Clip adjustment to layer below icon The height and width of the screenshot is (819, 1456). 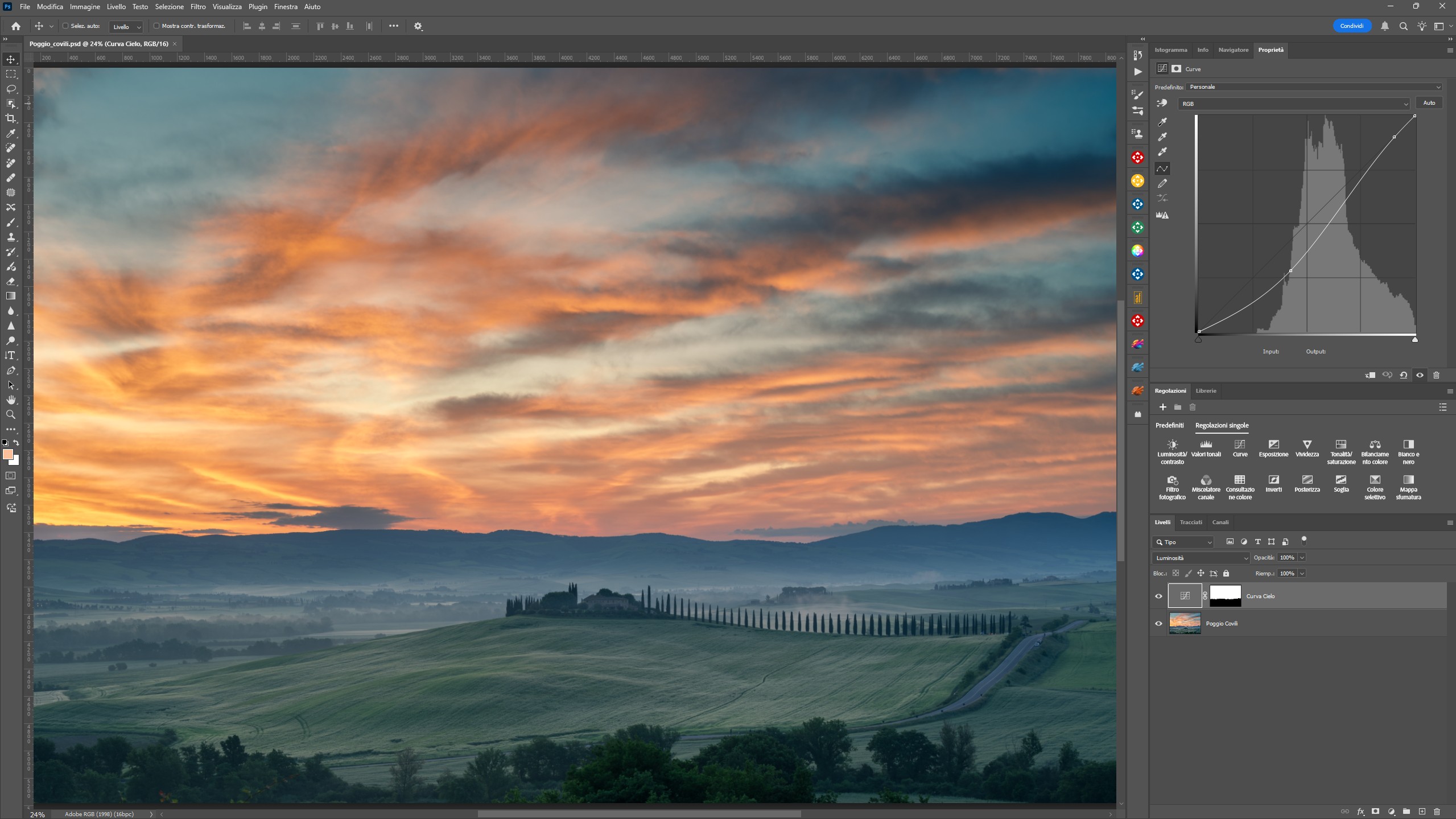coord(1370,375)
